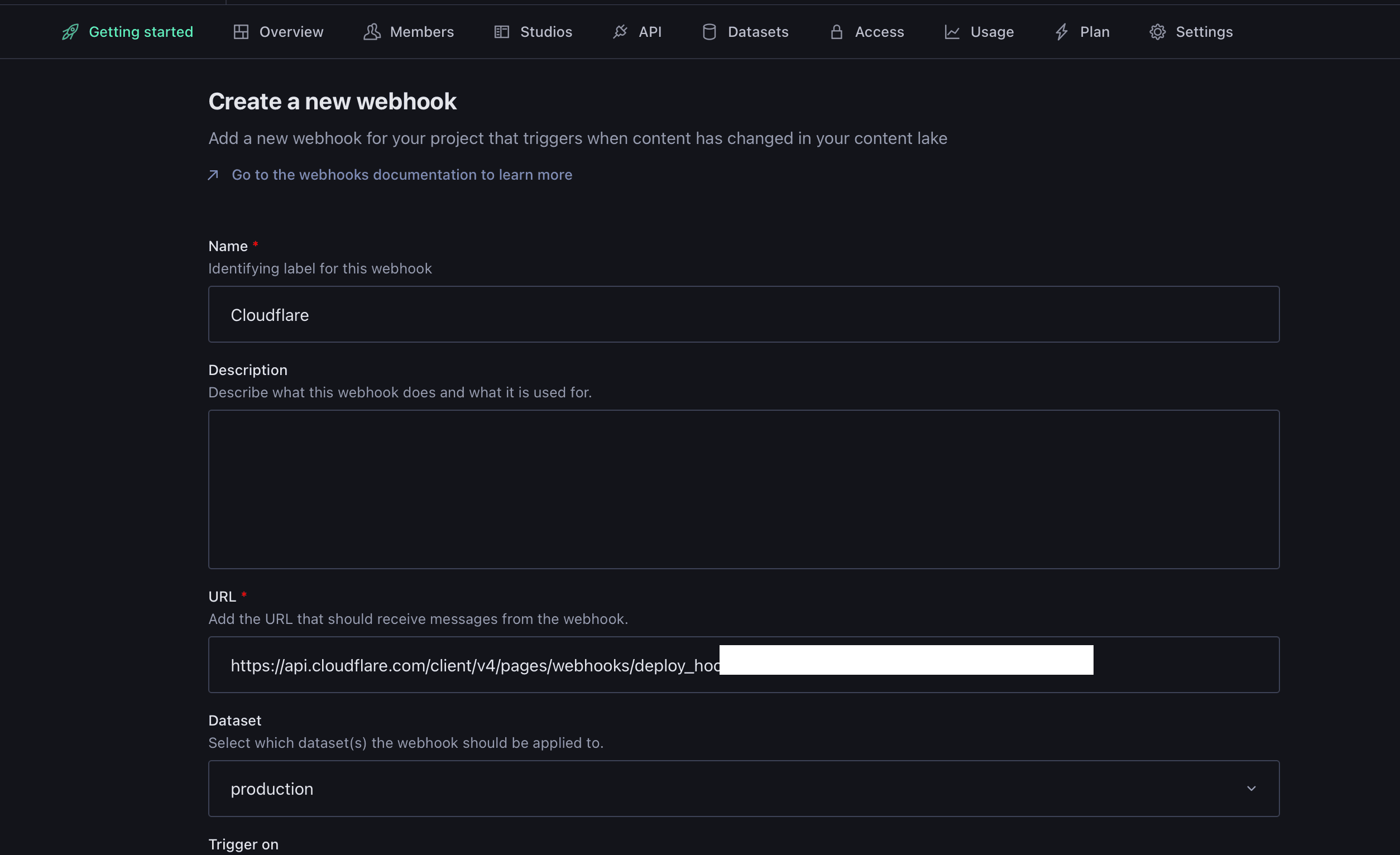Open the webhooks documentation link
The image size is (1400, 855).
tap(402, 175)
